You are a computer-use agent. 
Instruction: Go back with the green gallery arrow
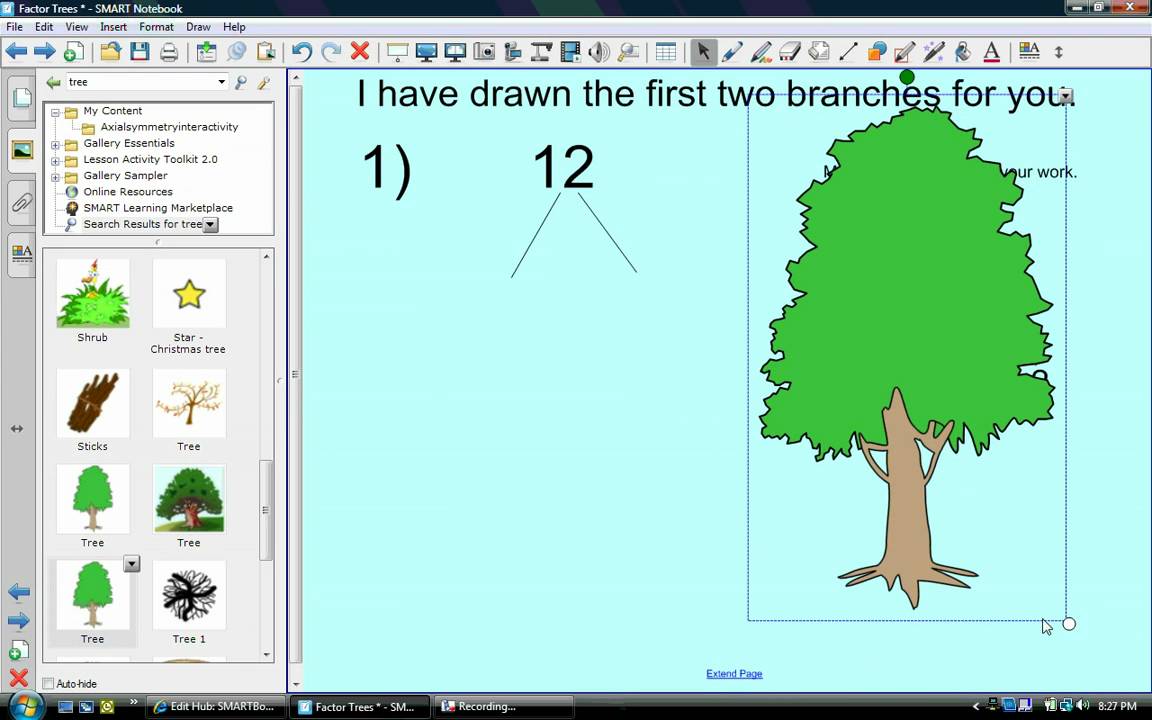tap(53, 82)
